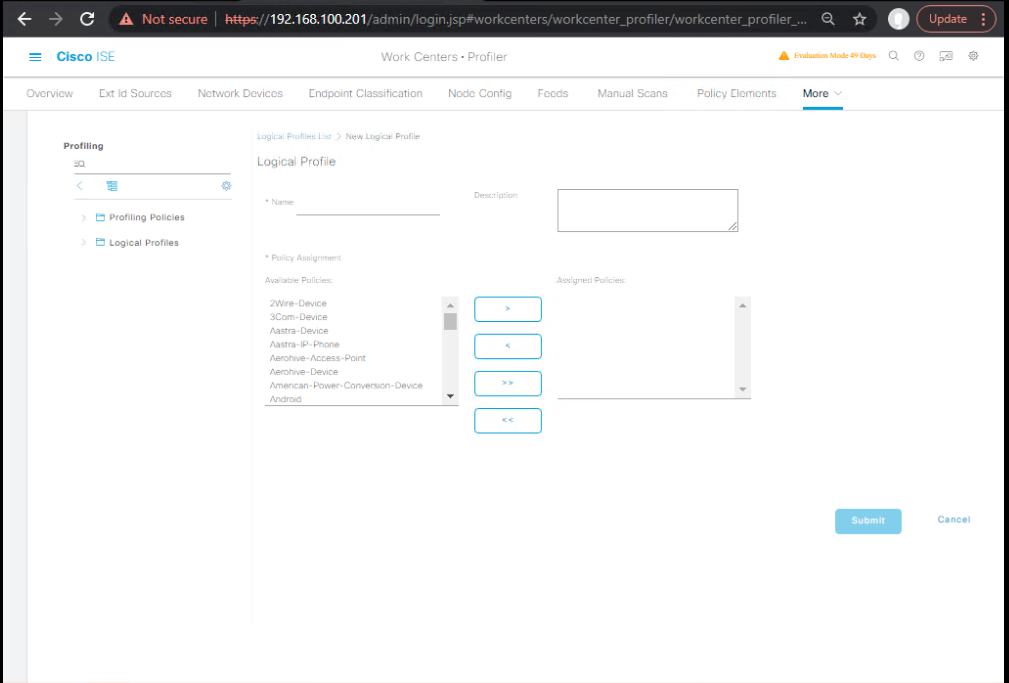Open the Network Devices tab
Screen dimensions: 1009x683
tap(240, 93)
